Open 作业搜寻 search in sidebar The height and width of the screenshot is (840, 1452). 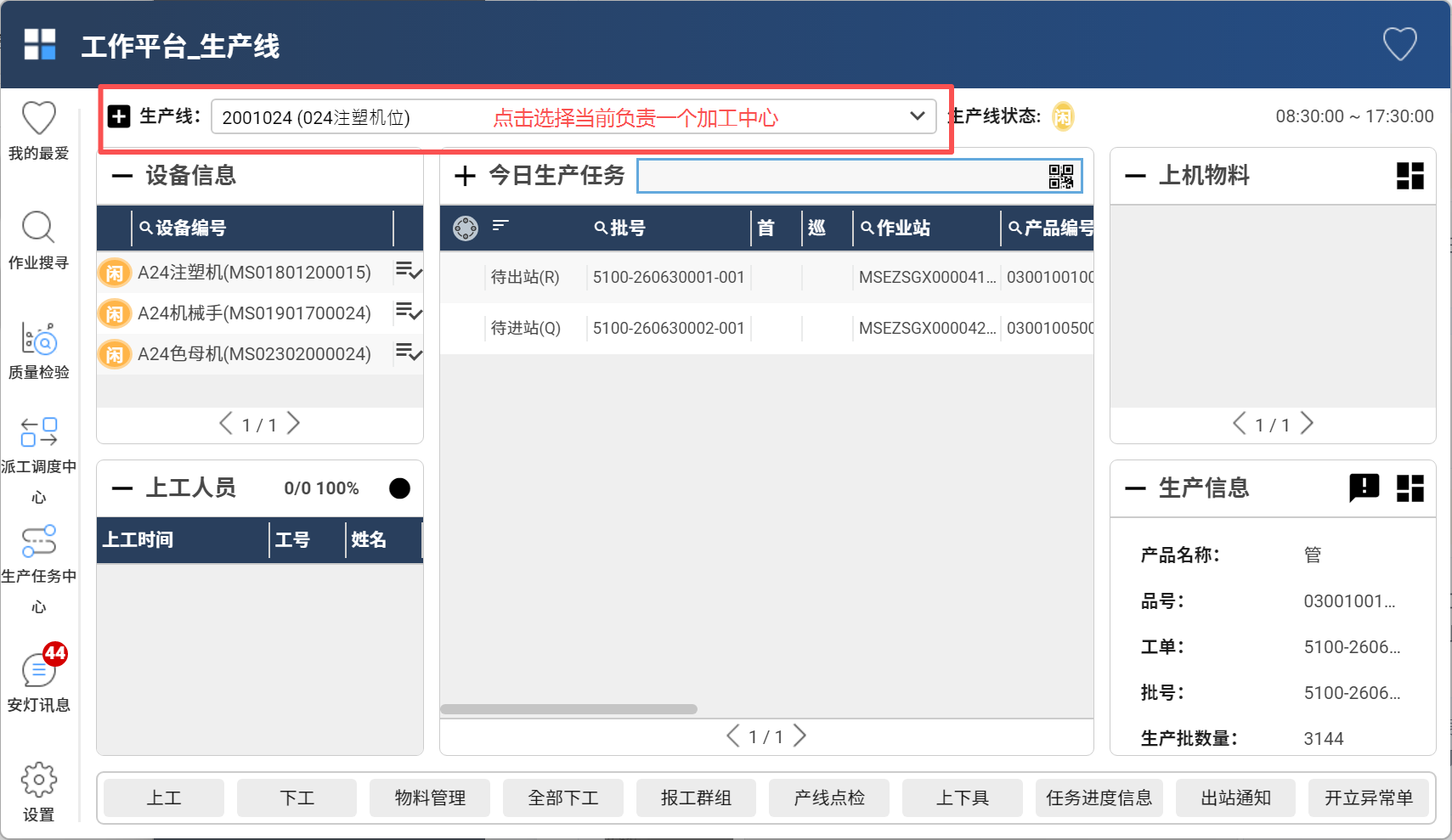(38, 240)
